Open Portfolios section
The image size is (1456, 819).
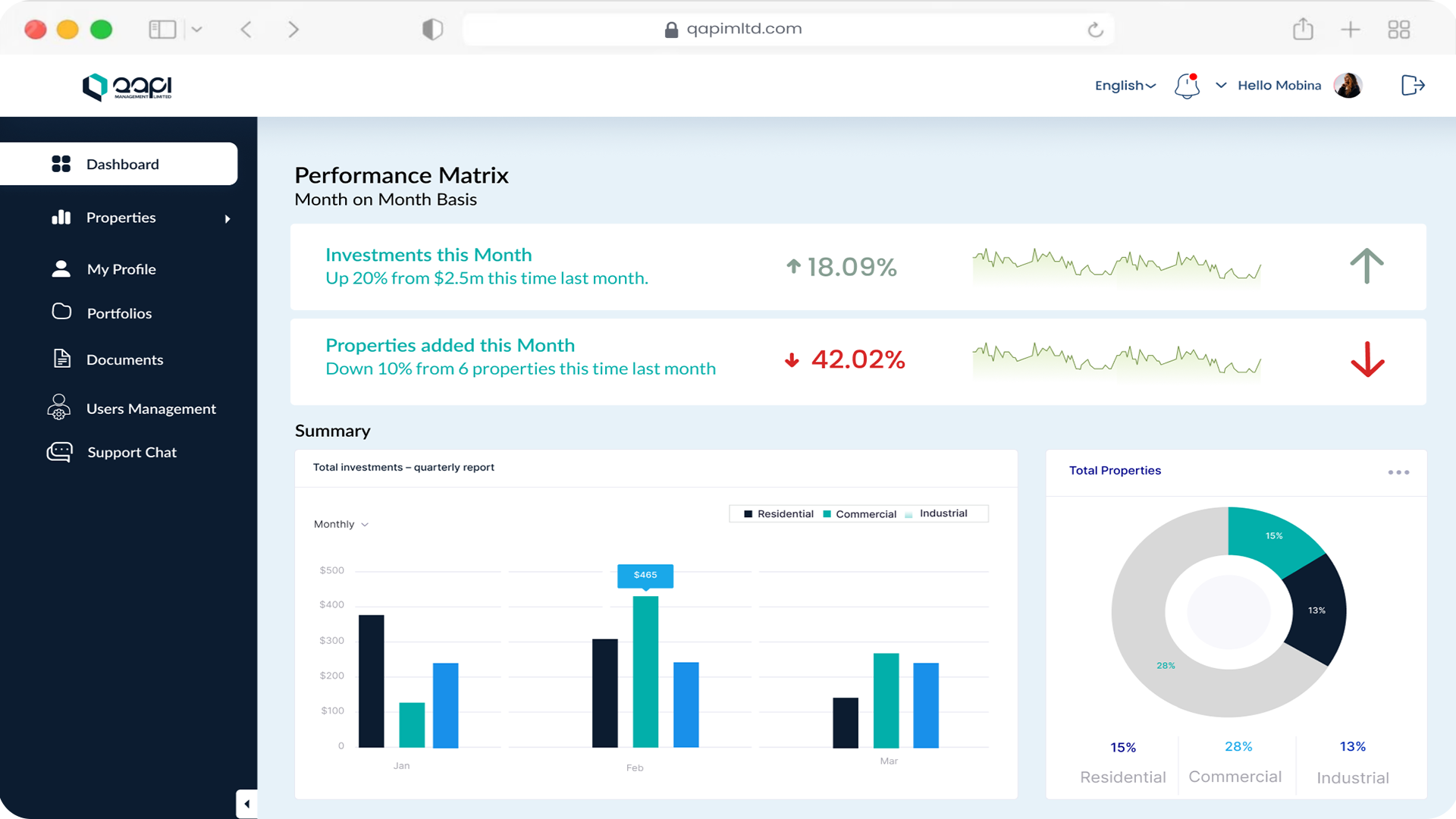coord(119,313)
